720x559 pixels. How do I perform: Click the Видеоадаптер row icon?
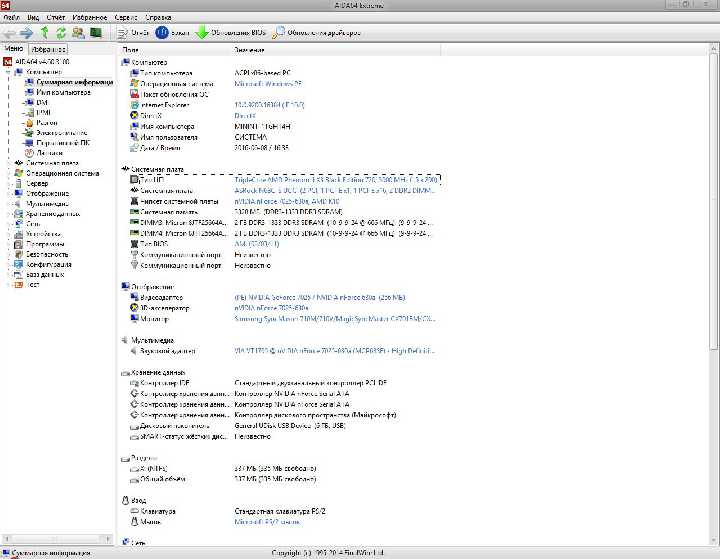pos(134,297)
